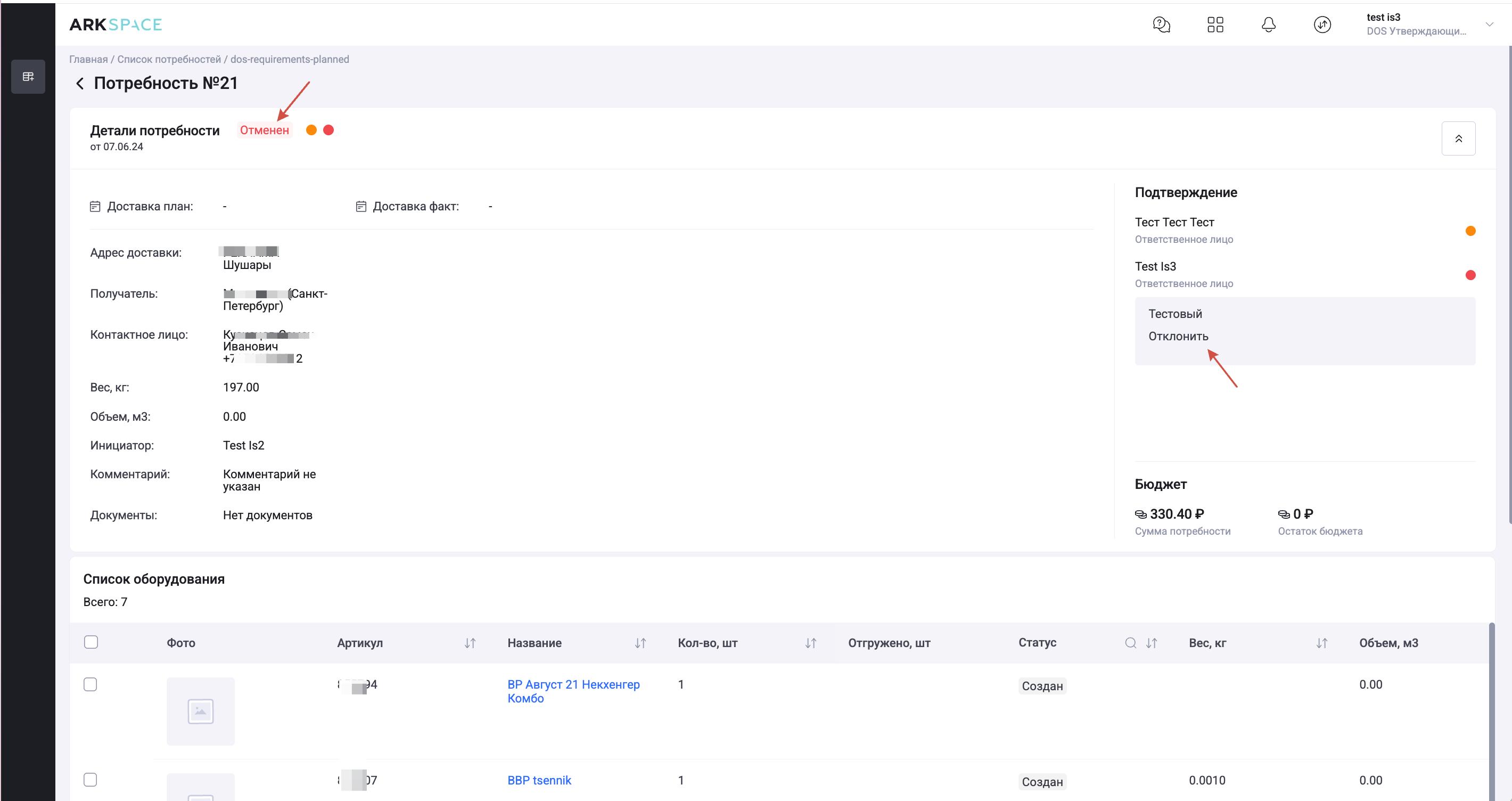Click the data transfer arrows icon
This screenshot has height=801, width=1512.
point(1322,24)
